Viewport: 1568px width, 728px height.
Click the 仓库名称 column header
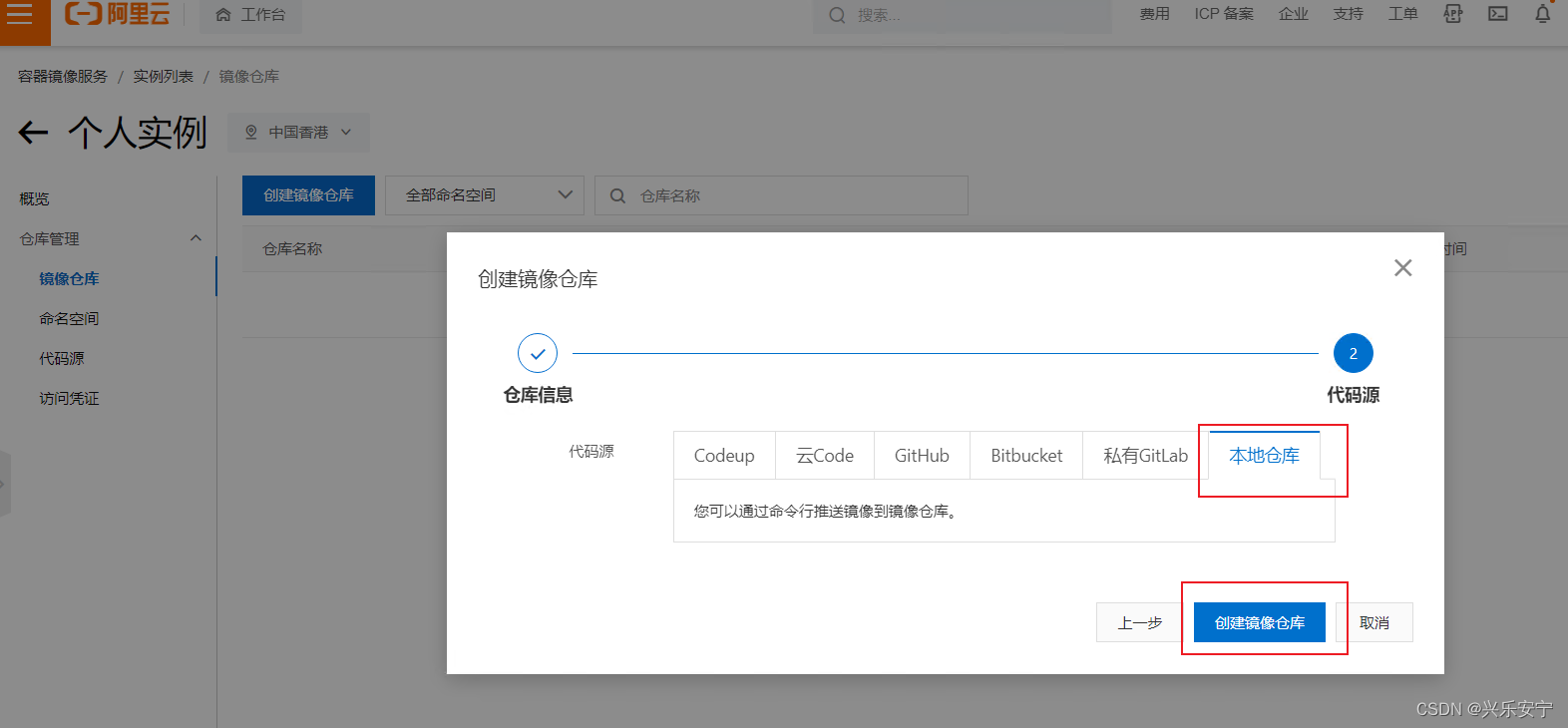click(292, 249)
